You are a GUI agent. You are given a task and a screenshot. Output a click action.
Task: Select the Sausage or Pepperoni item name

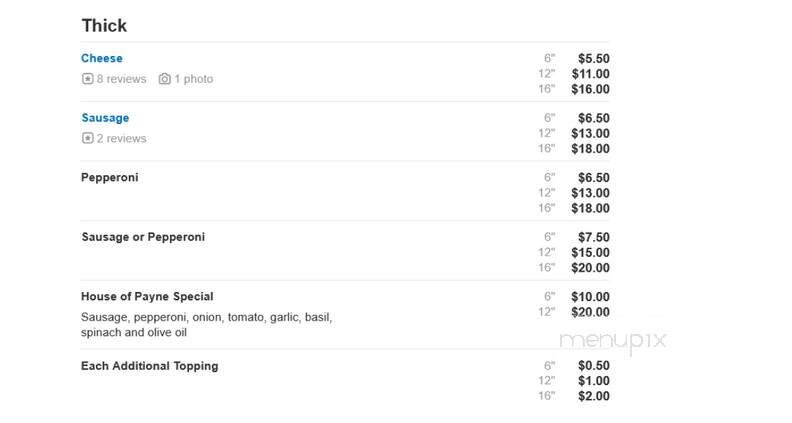143,237
